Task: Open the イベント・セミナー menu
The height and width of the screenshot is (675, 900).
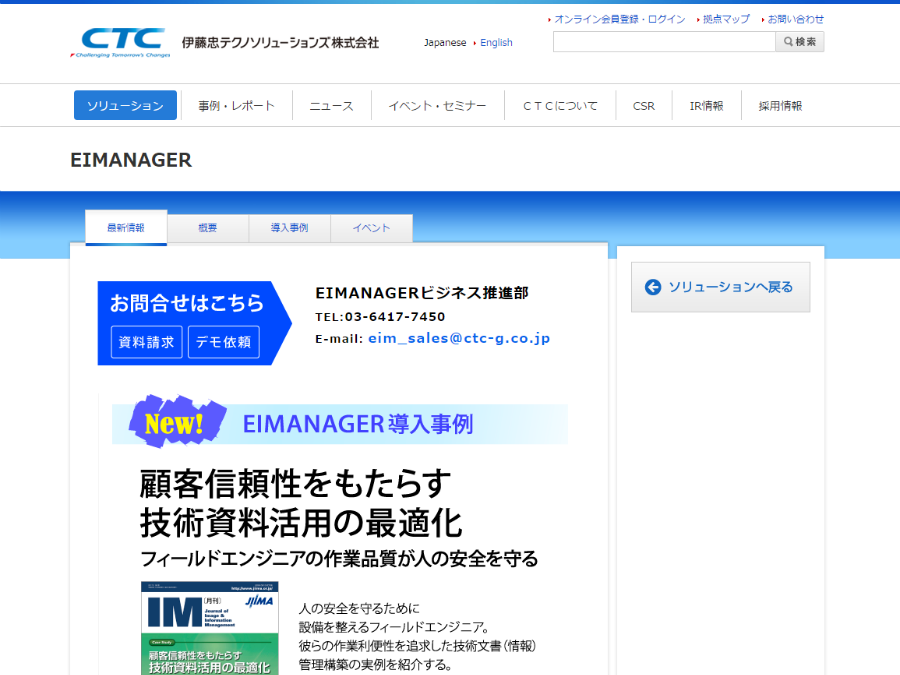Action: coord(437,104)
